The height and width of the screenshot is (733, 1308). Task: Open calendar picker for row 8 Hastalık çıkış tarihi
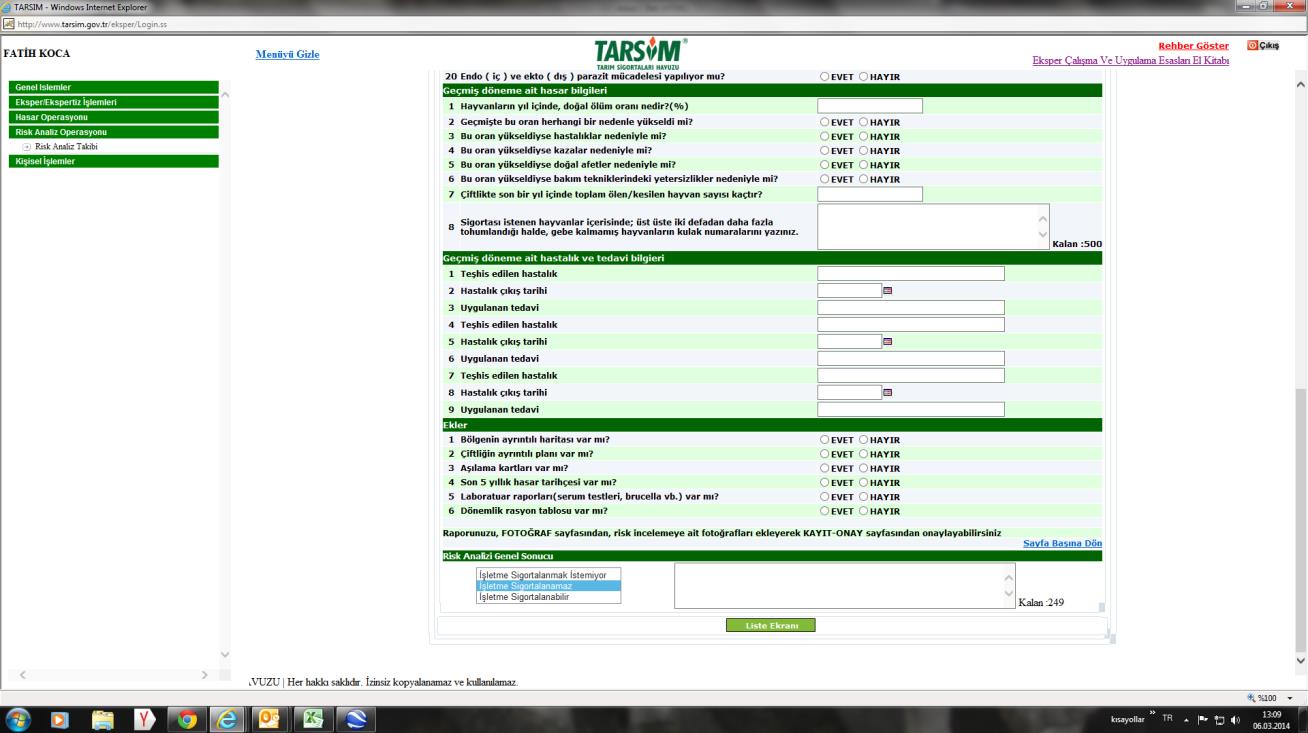click(x=887, y=393)
